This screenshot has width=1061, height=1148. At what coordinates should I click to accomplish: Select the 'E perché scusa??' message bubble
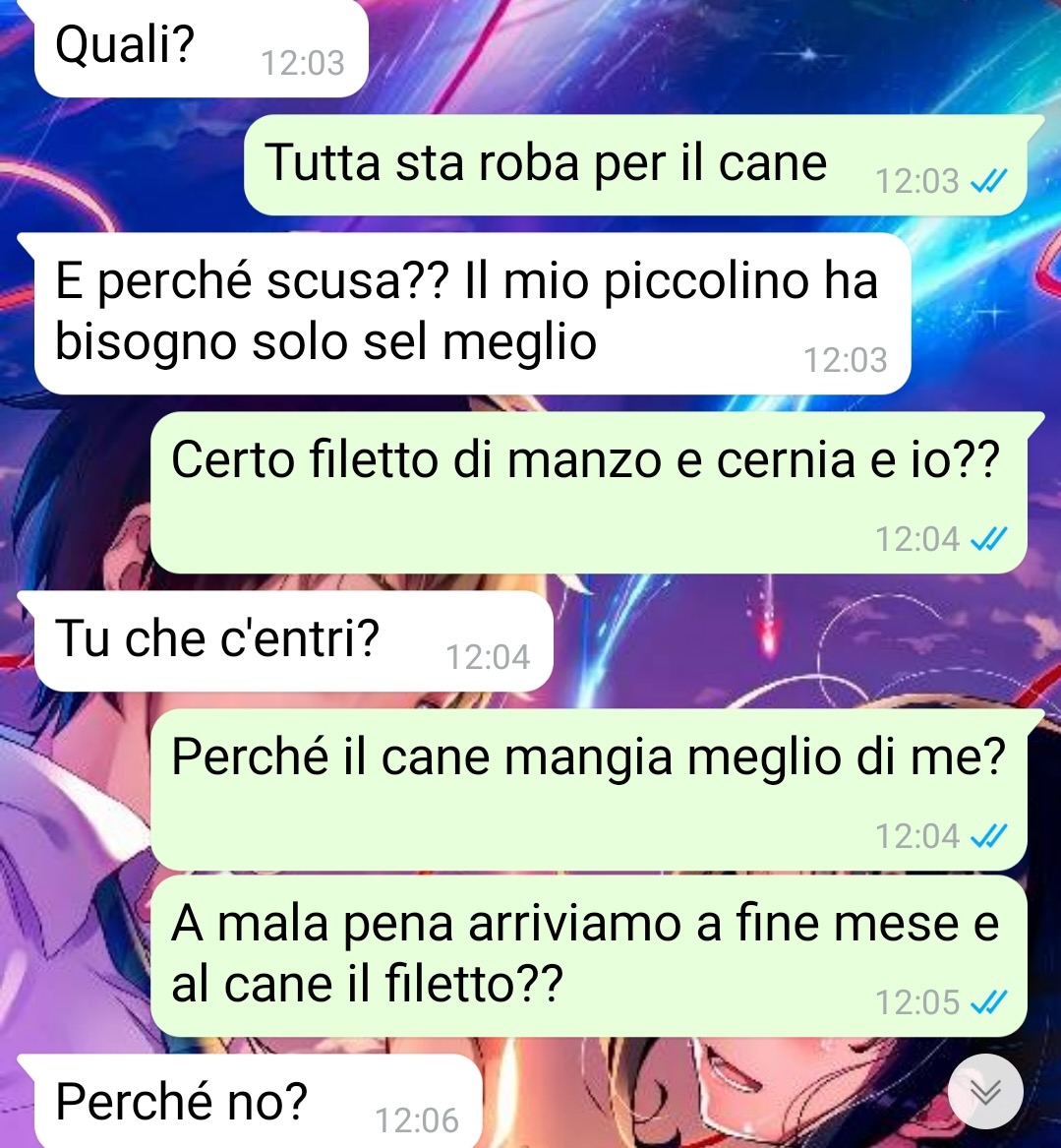[x=472, y=314]
